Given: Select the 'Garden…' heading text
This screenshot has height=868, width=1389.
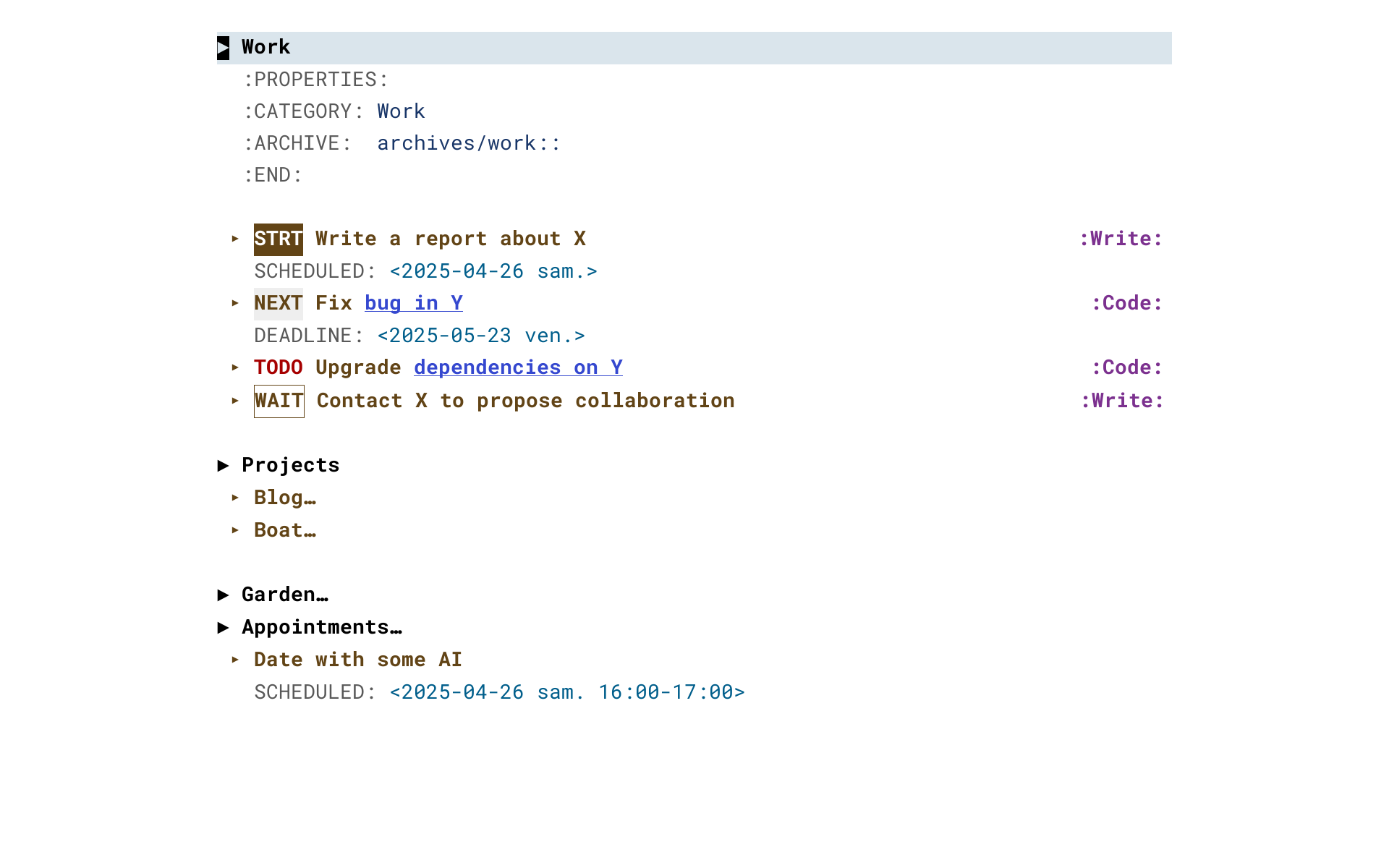Looking at the screenshot, I should tap(285, 595).
